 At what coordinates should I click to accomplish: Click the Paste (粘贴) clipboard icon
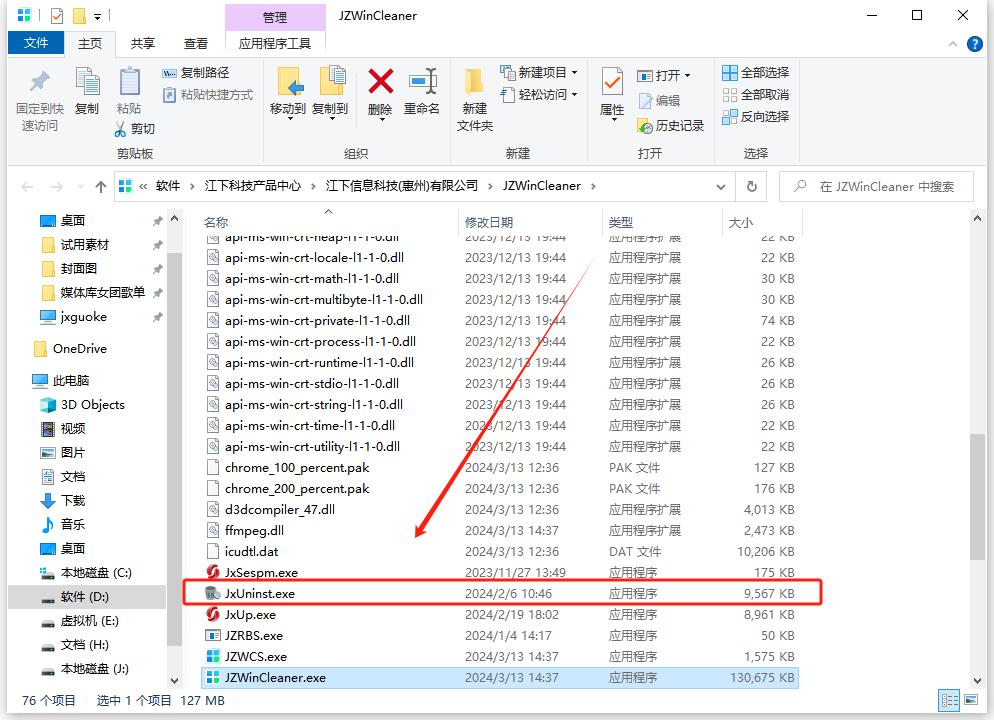pyautogui.click(x=129, y=82)
